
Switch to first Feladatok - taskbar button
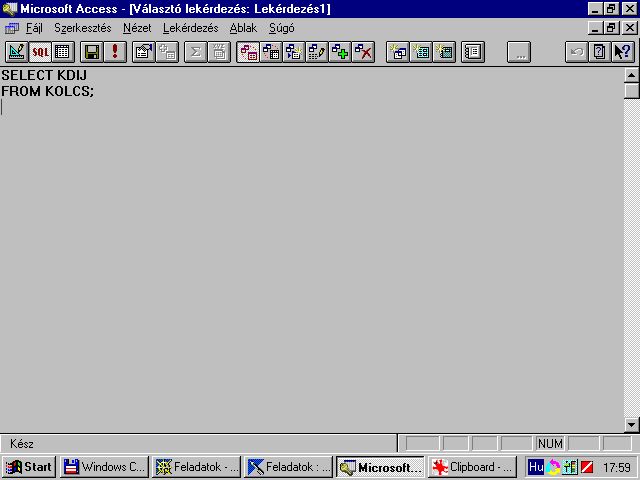(x=197, y=467)
